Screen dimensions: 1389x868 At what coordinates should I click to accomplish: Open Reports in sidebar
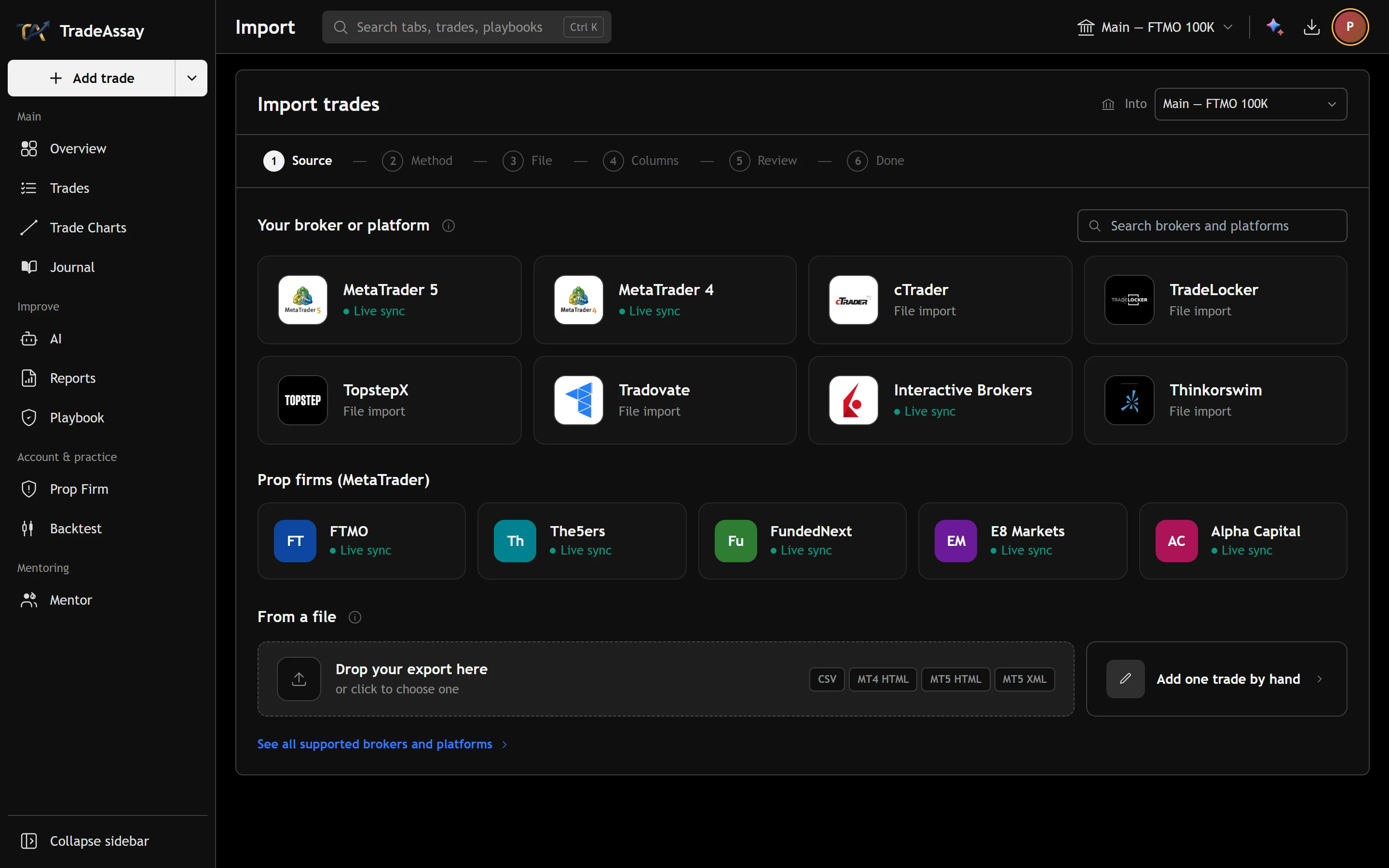click(x=108, y=379)
